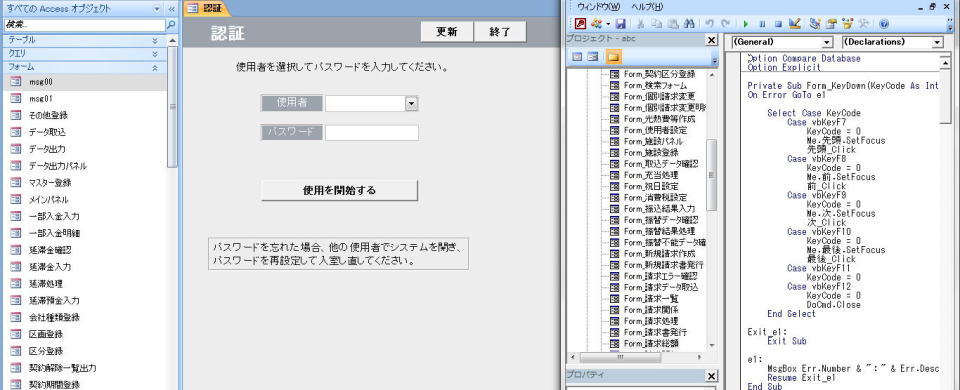The image size is (960, 390).
Task: Click the パスワード input field
Action: click(x=372, y=133)
